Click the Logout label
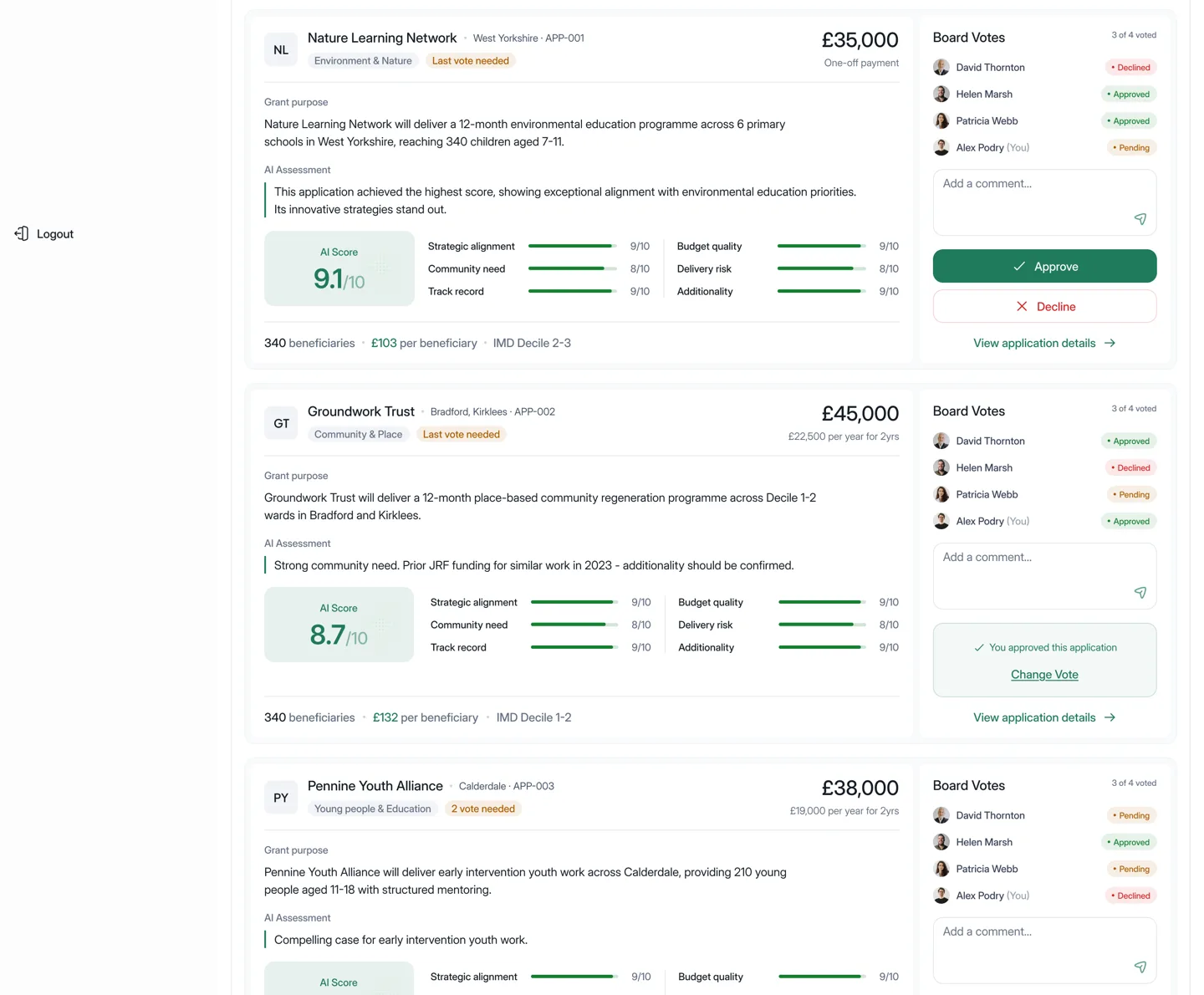1204x995 pixels. 55,234
